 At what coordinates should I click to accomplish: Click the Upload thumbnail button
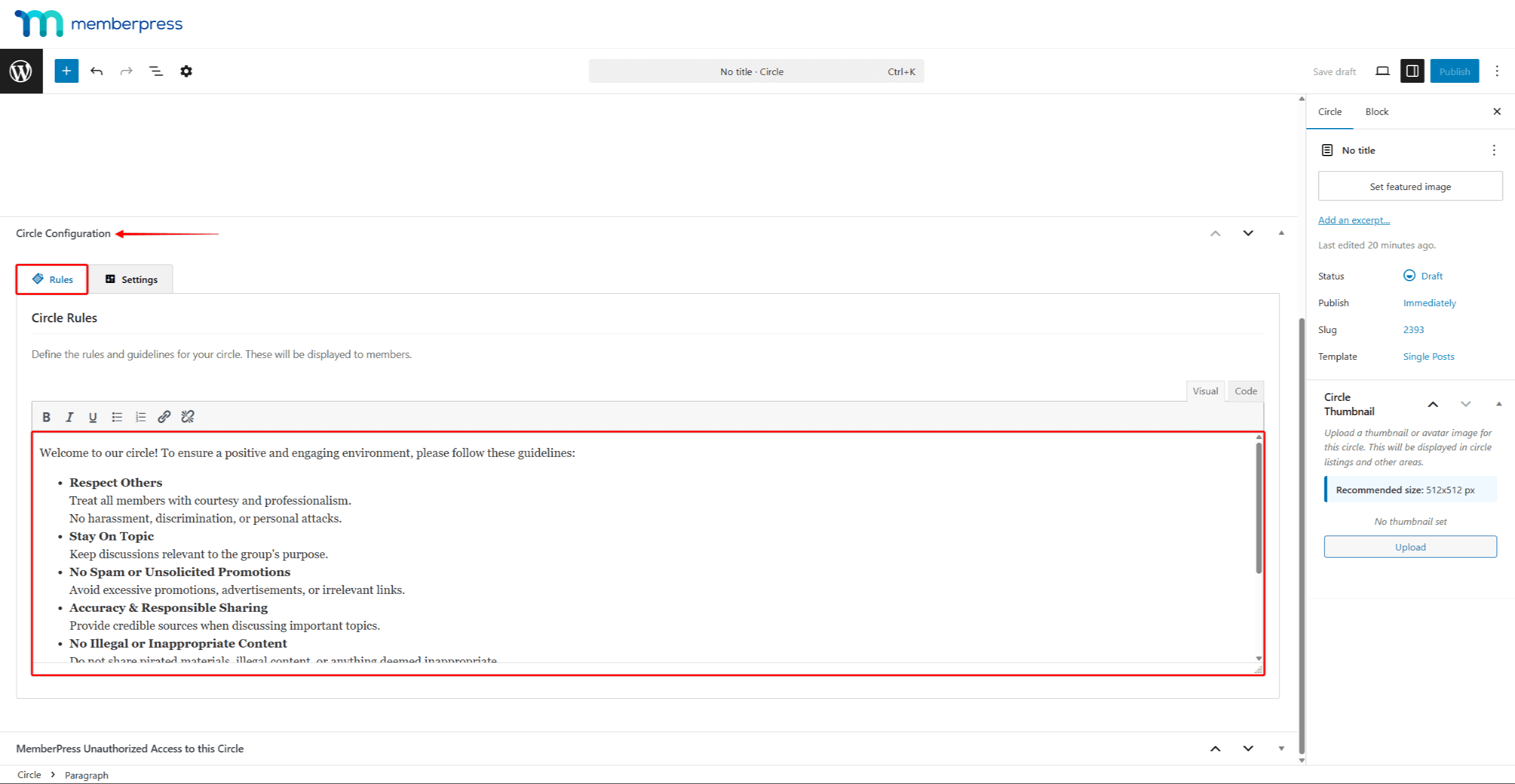pos(1410,547)
